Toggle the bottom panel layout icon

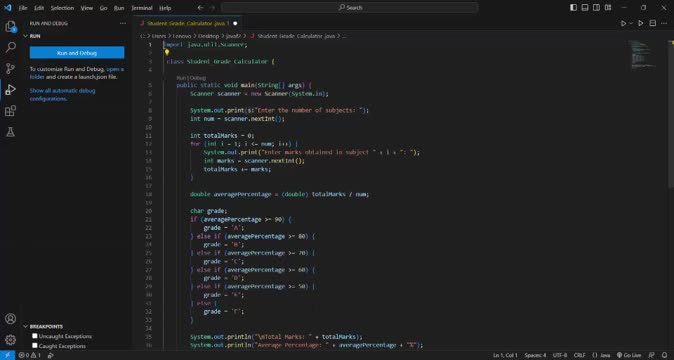585,8
